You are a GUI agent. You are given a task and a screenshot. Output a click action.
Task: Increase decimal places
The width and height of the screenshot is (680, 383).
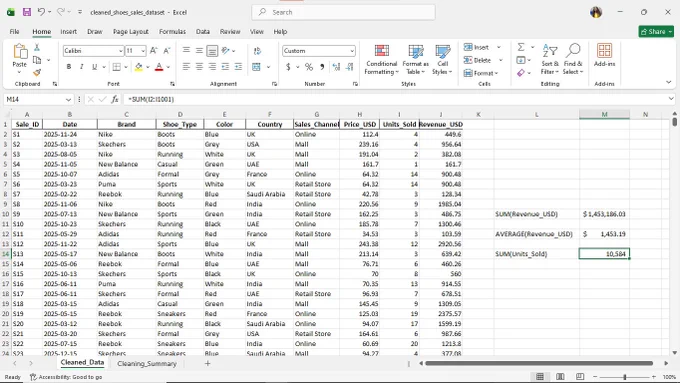coord(336,67)
